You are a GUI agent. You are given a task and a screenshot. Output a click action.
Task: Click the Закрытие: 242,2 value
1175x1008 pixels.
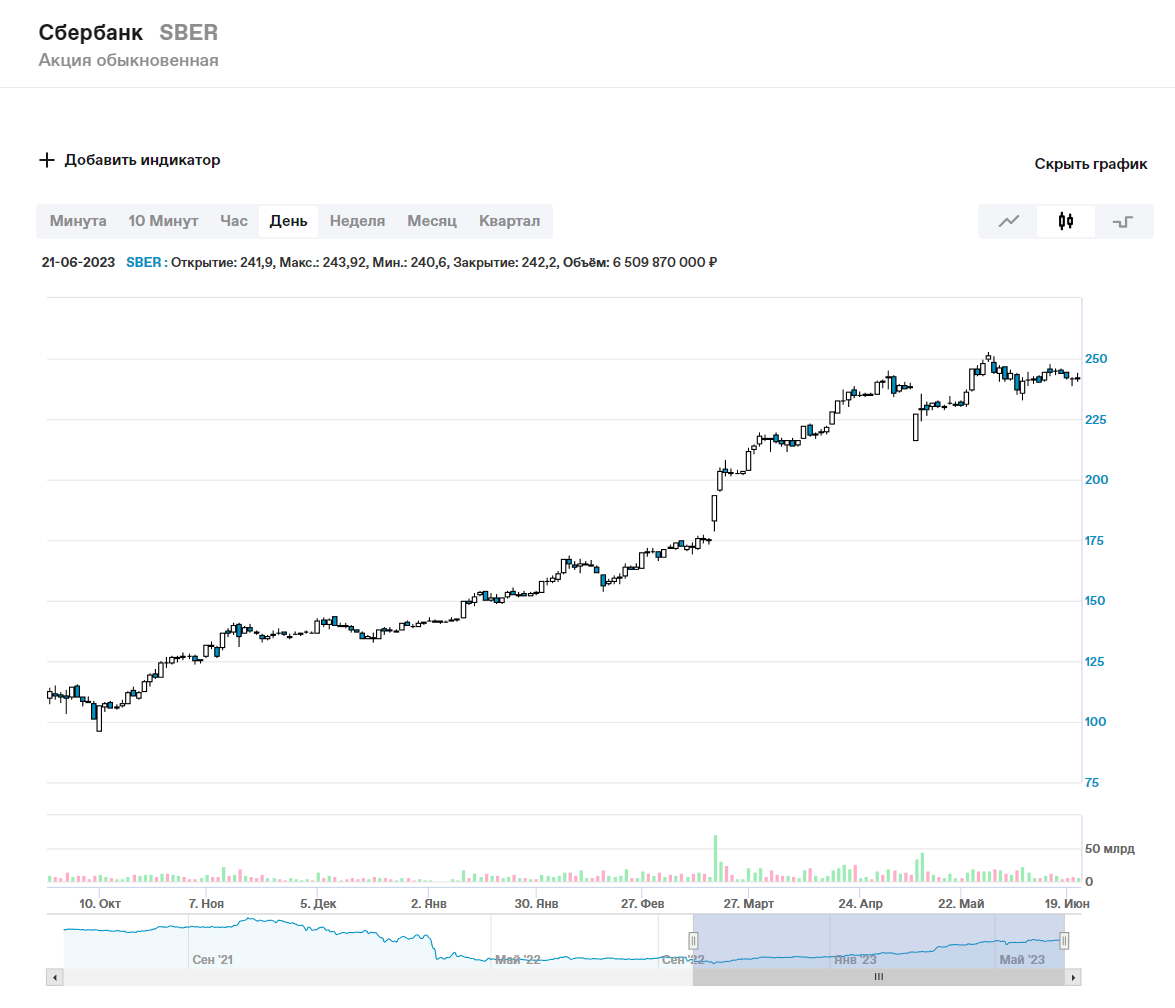tap(506, 262)
